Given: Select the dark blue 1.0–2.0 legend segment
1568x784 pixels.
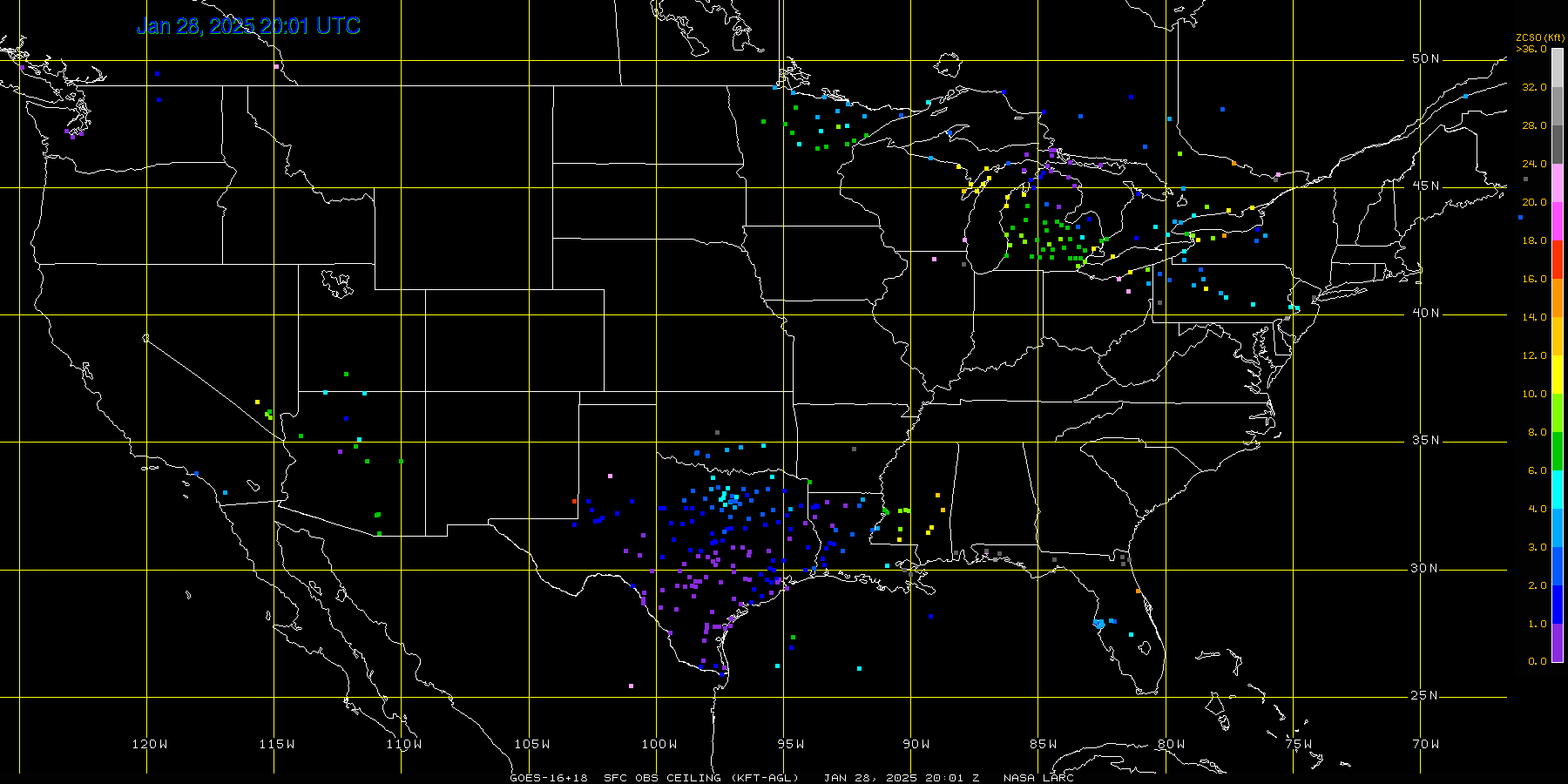Looking at the screenshot, I should 1558,605.
